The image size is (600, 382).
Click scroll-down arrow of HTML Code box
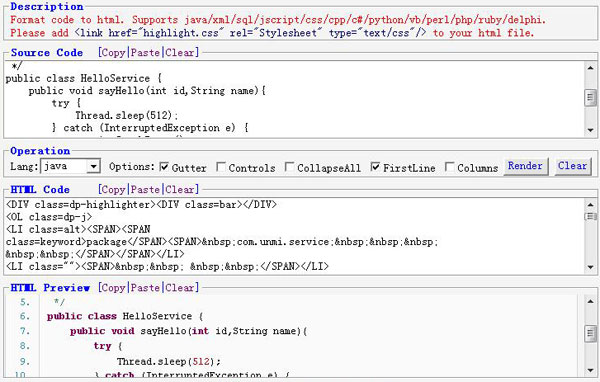[x=590, y=267]
